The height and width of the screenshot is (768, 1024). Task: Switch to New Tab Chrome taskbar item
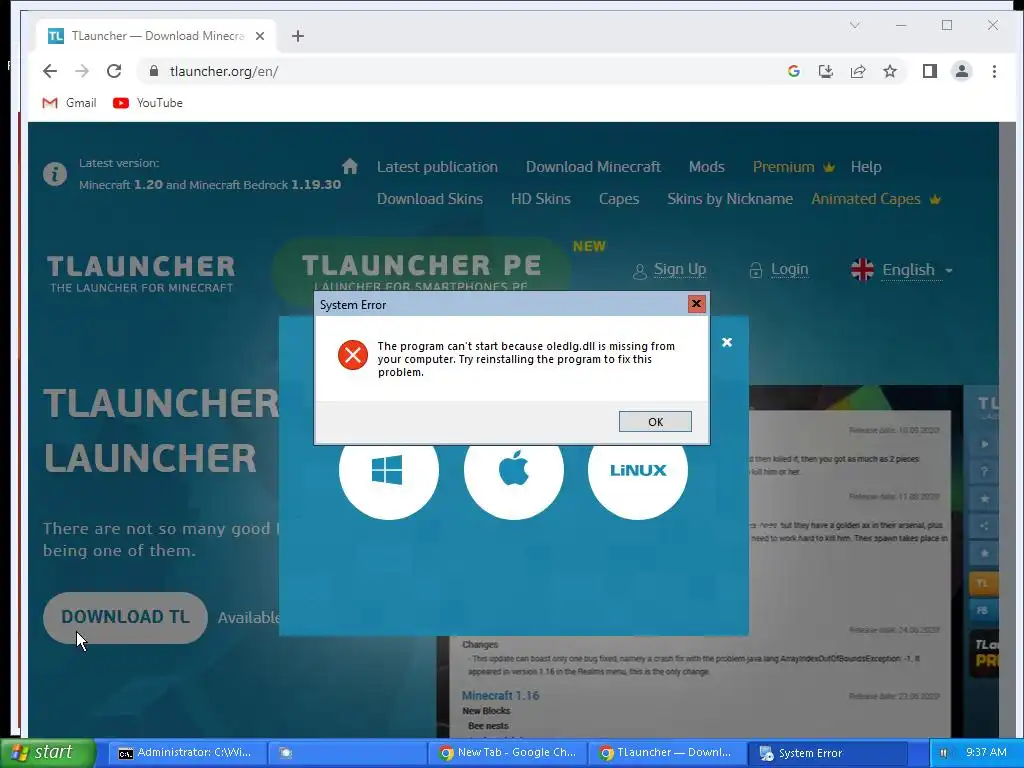tap(509, 753)
